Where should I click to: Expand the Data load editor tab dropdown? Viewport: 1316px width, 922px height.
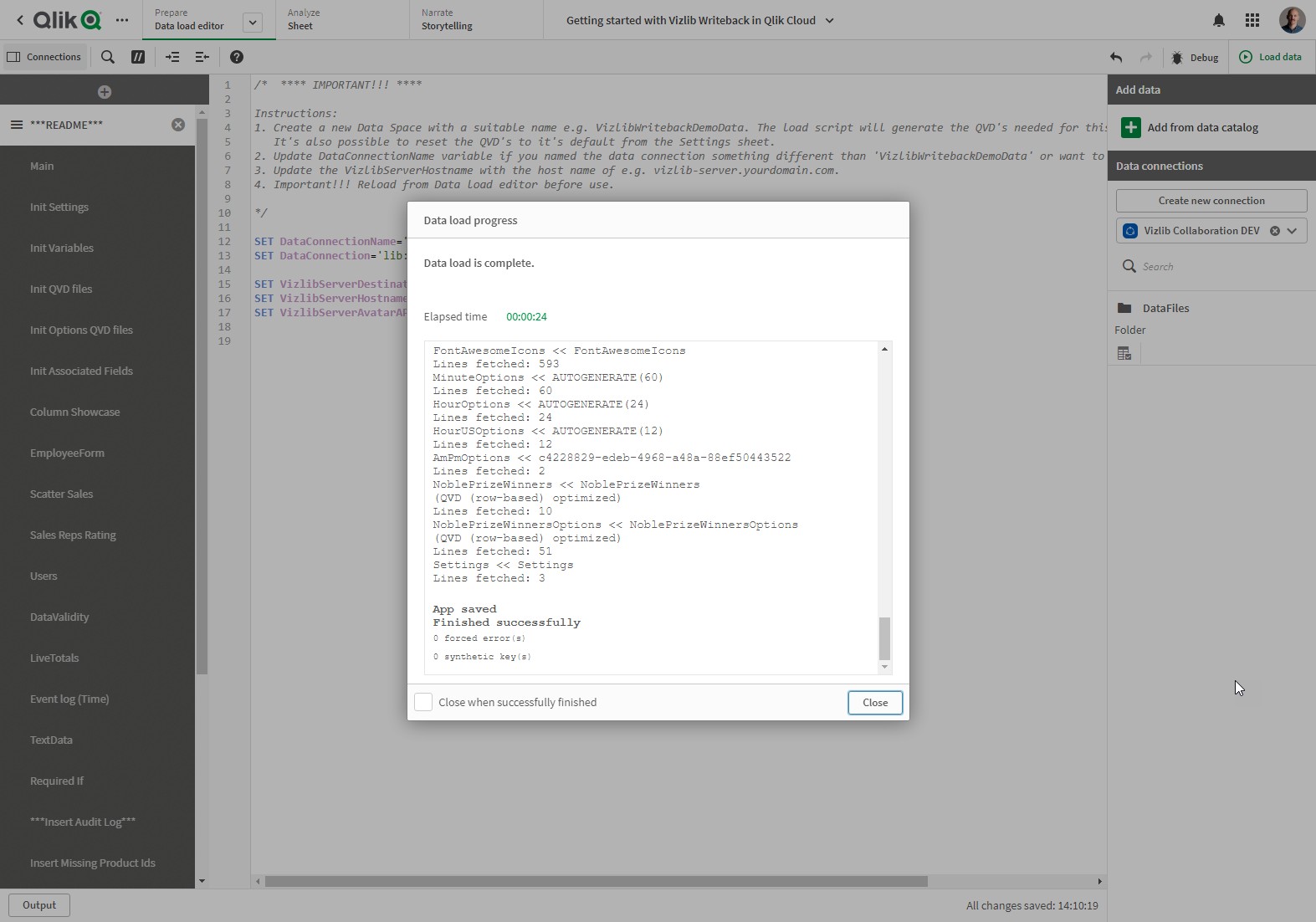click(x=252, y=23)
